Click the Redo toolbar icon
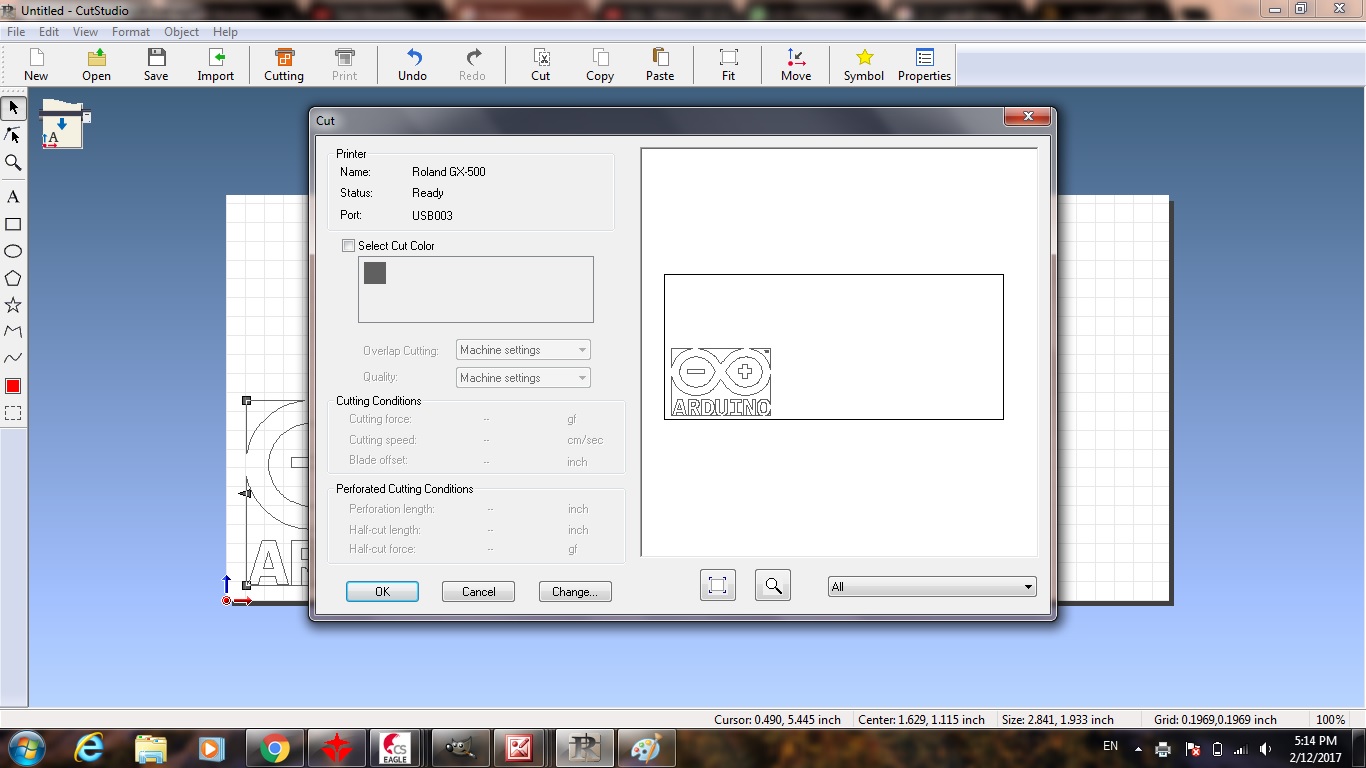 click(472, 64)
